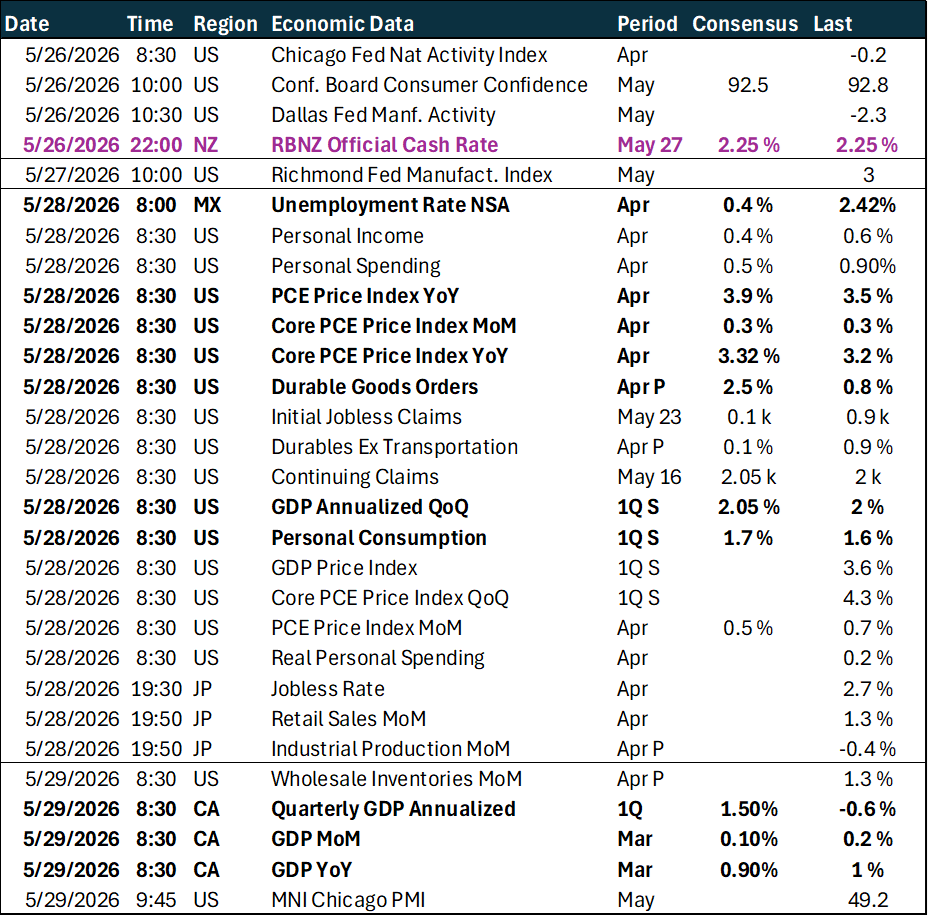Click Unemployment Rate last value 2.42%
The width and height of the screenshot is (928, 916).
pyautogui.click(x=867, y=205)
